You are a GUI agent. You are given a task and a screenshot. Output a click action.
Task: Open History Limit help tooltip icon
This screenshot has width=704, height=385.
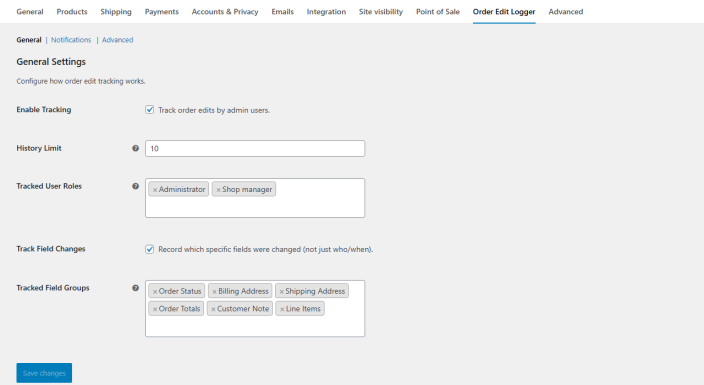(135, 148)
